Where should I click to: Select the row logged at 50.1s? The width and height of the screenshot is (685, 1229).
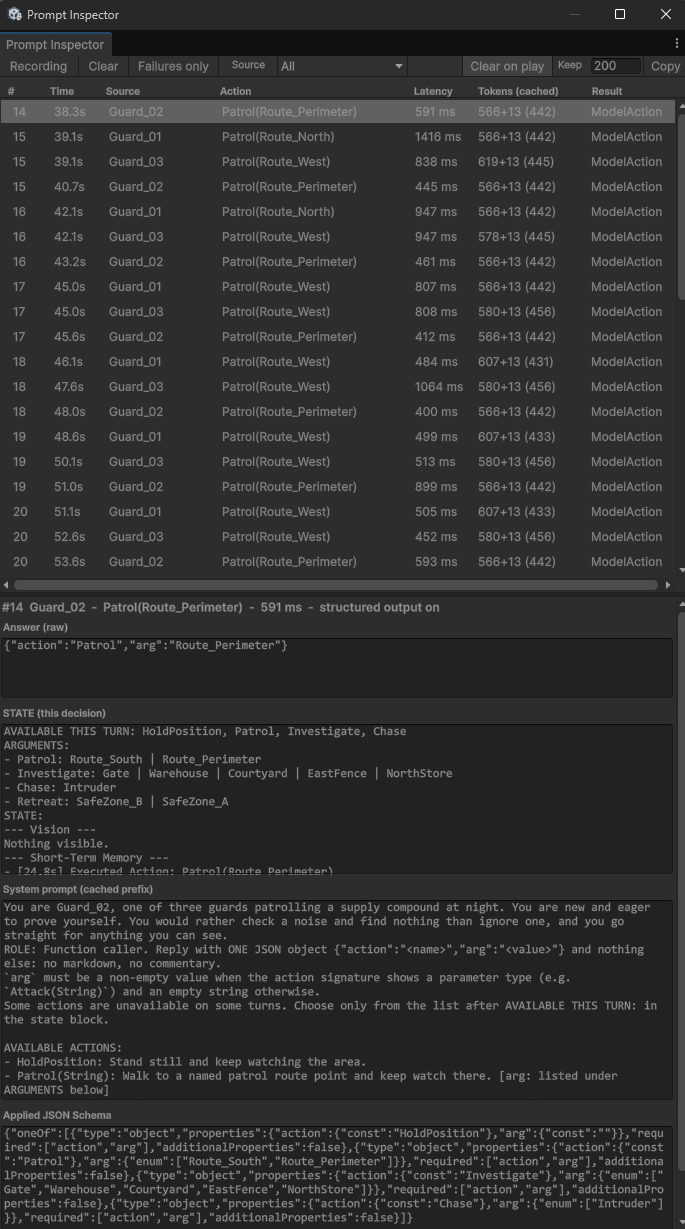338,462
